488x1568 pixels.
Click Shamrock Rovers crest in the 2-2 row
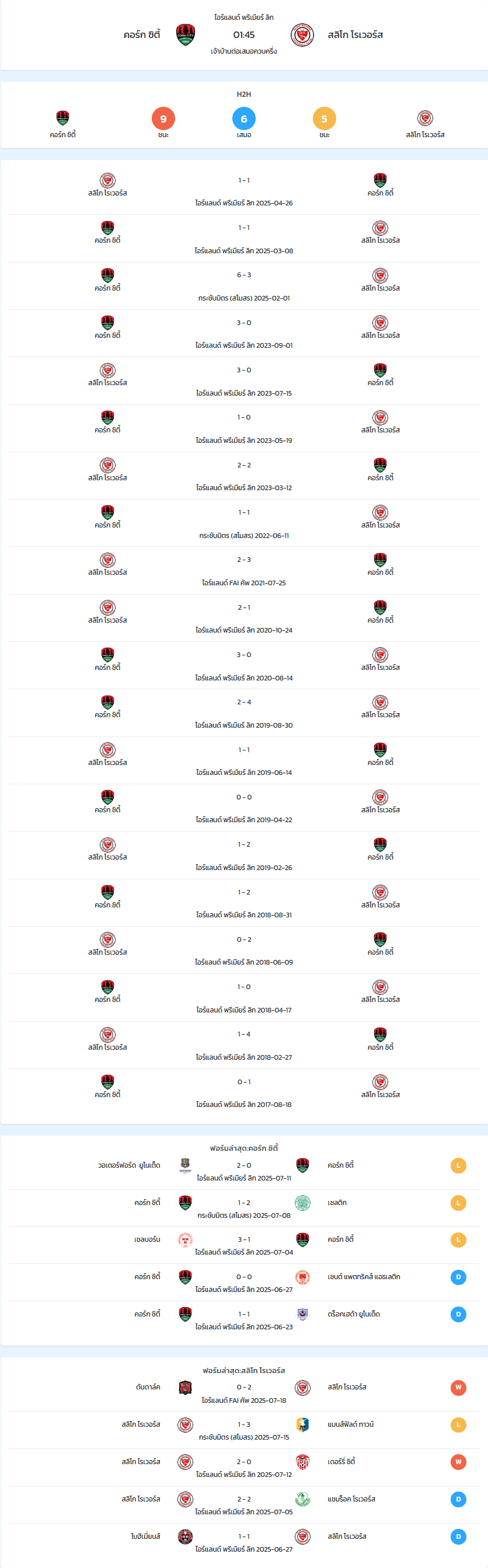302,1499
